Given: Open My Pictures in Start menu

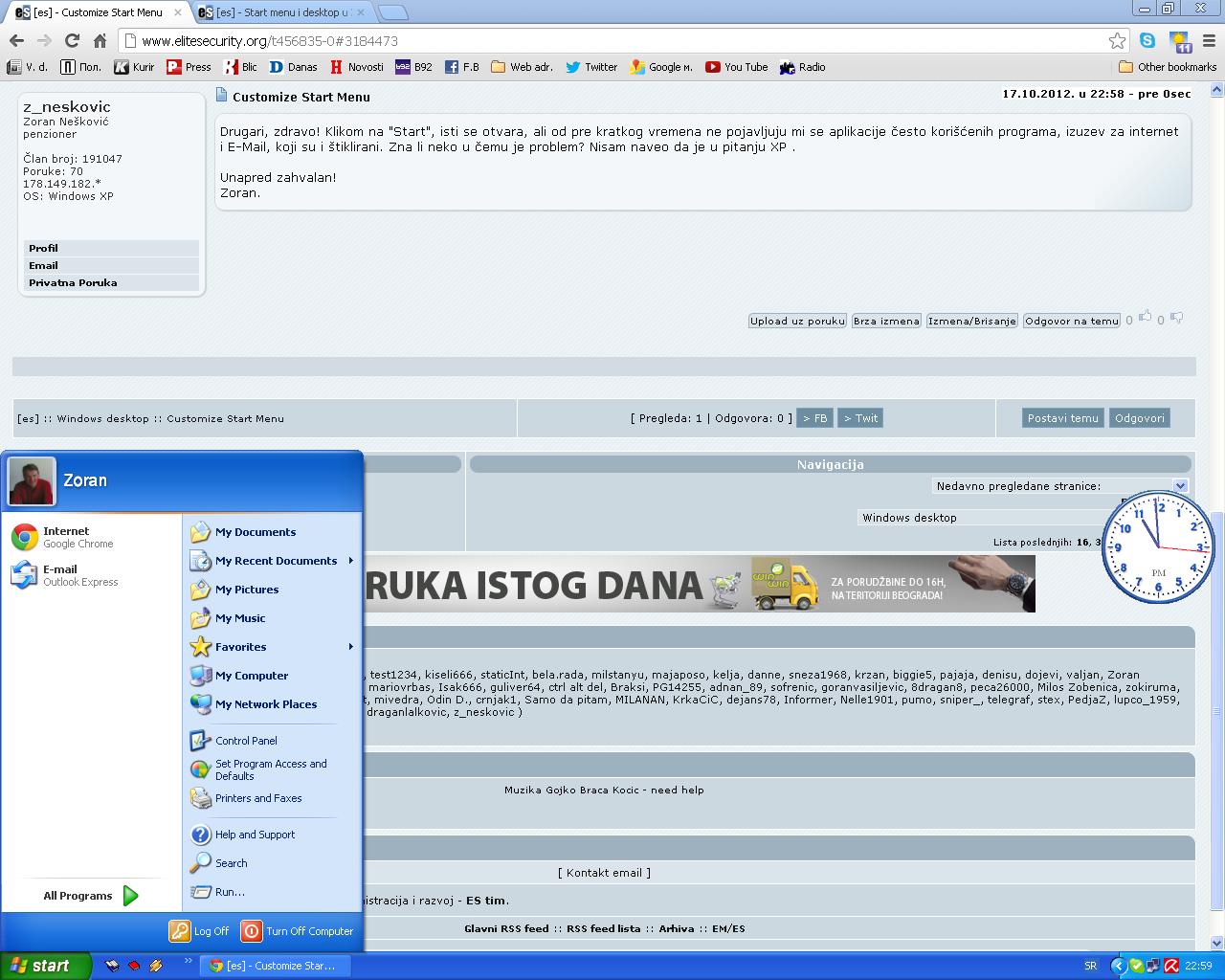Looking at the screenshot, I should pyautogui.click(x=273, y=590).
